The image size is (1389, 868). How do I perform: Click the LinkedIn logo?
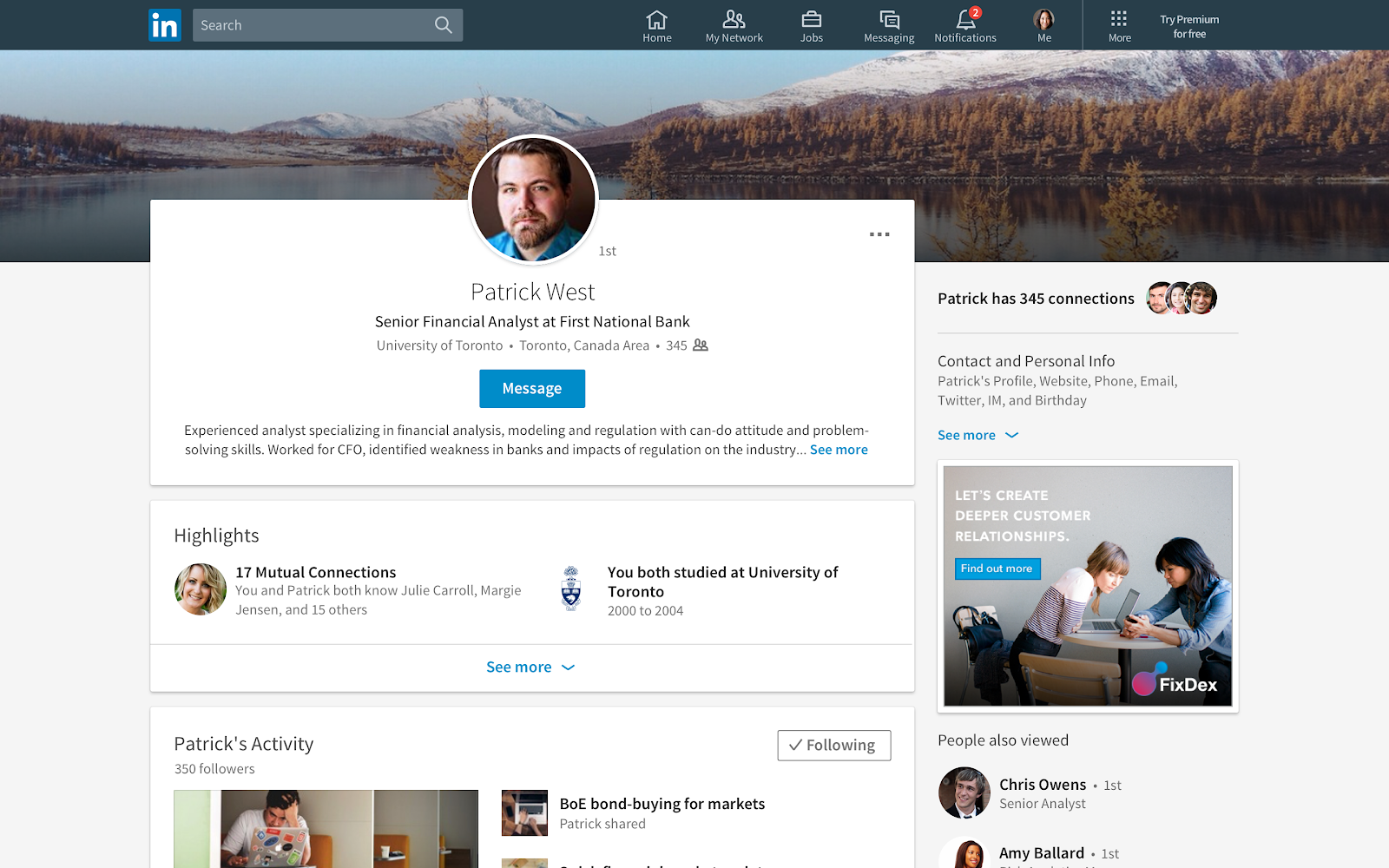click(x=165, y=25)
